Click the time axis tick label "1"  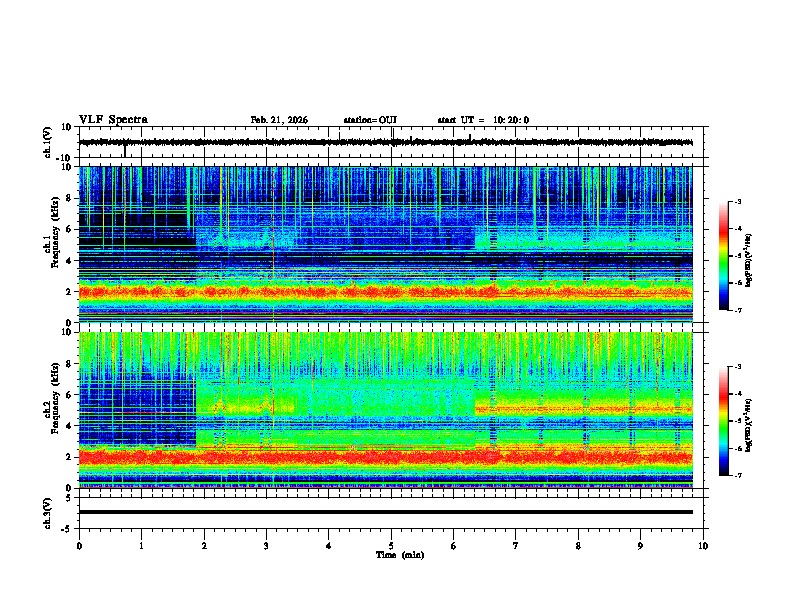click(141, 546)
